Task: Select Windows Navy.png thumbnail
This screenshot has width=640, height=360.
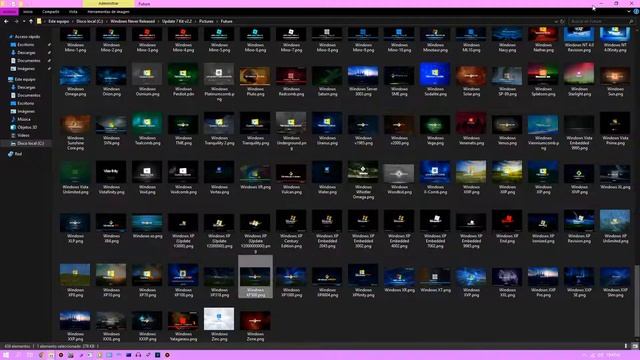Action: pyautogui.click(x=507, y=40)
